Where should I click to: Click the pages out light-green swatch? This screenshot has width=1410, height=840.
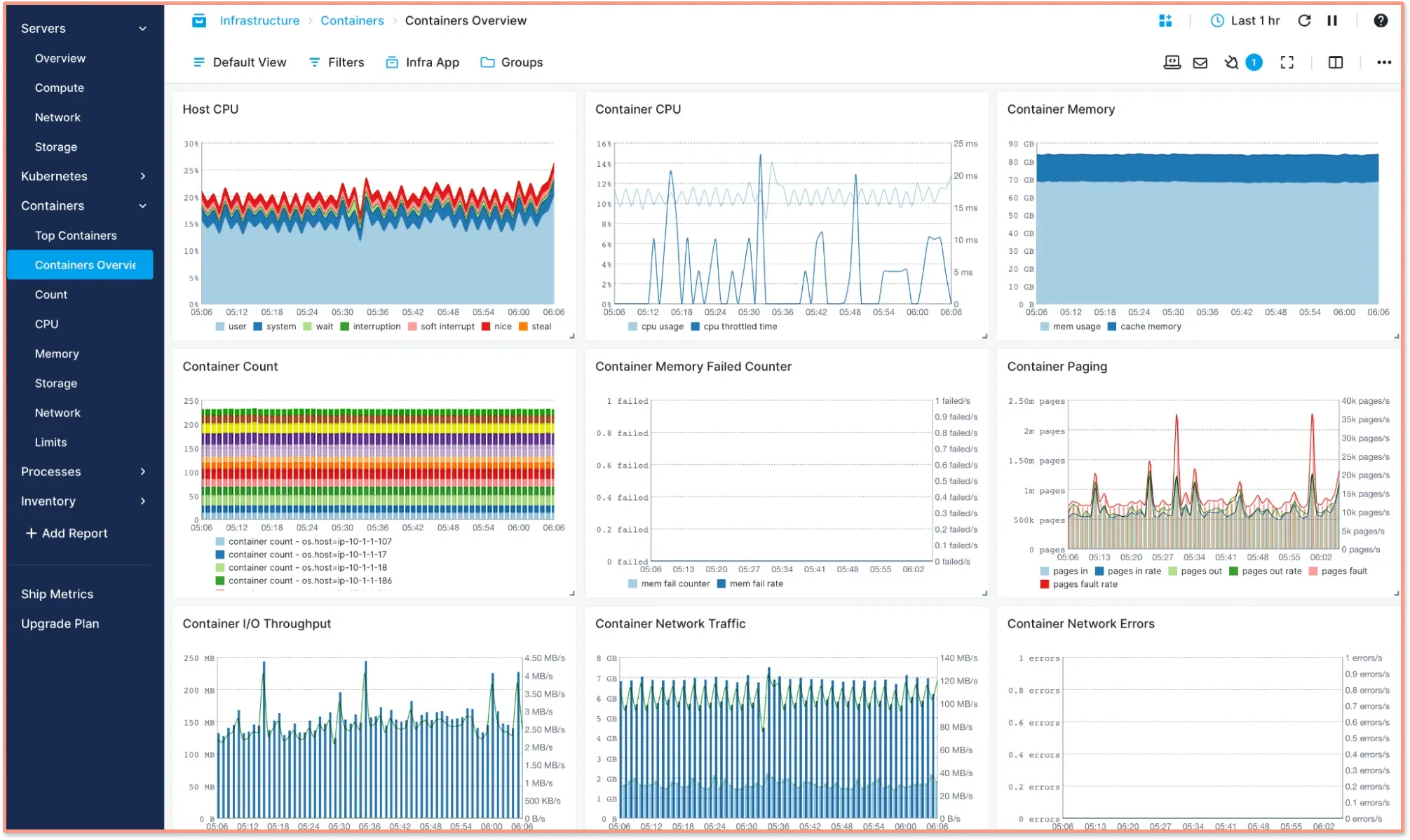tap(1172, 571)
